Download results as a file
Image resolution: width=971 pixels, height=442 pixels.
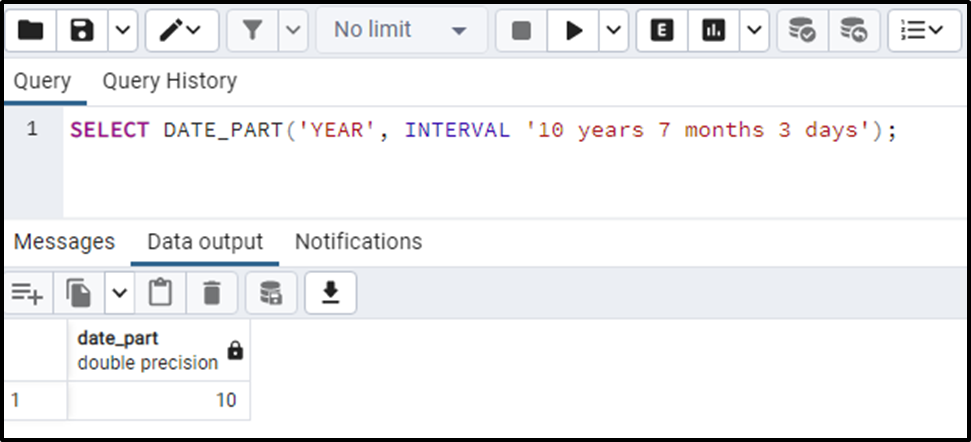[331, 293]
